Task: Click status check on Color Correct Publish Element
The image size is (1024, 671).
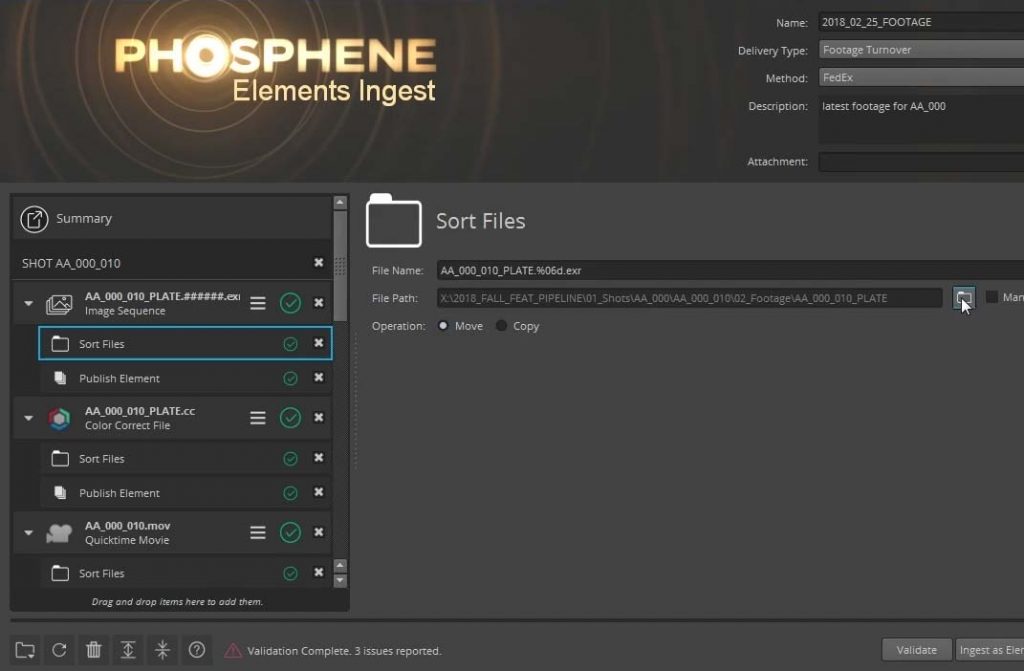Action: point(291,493)
